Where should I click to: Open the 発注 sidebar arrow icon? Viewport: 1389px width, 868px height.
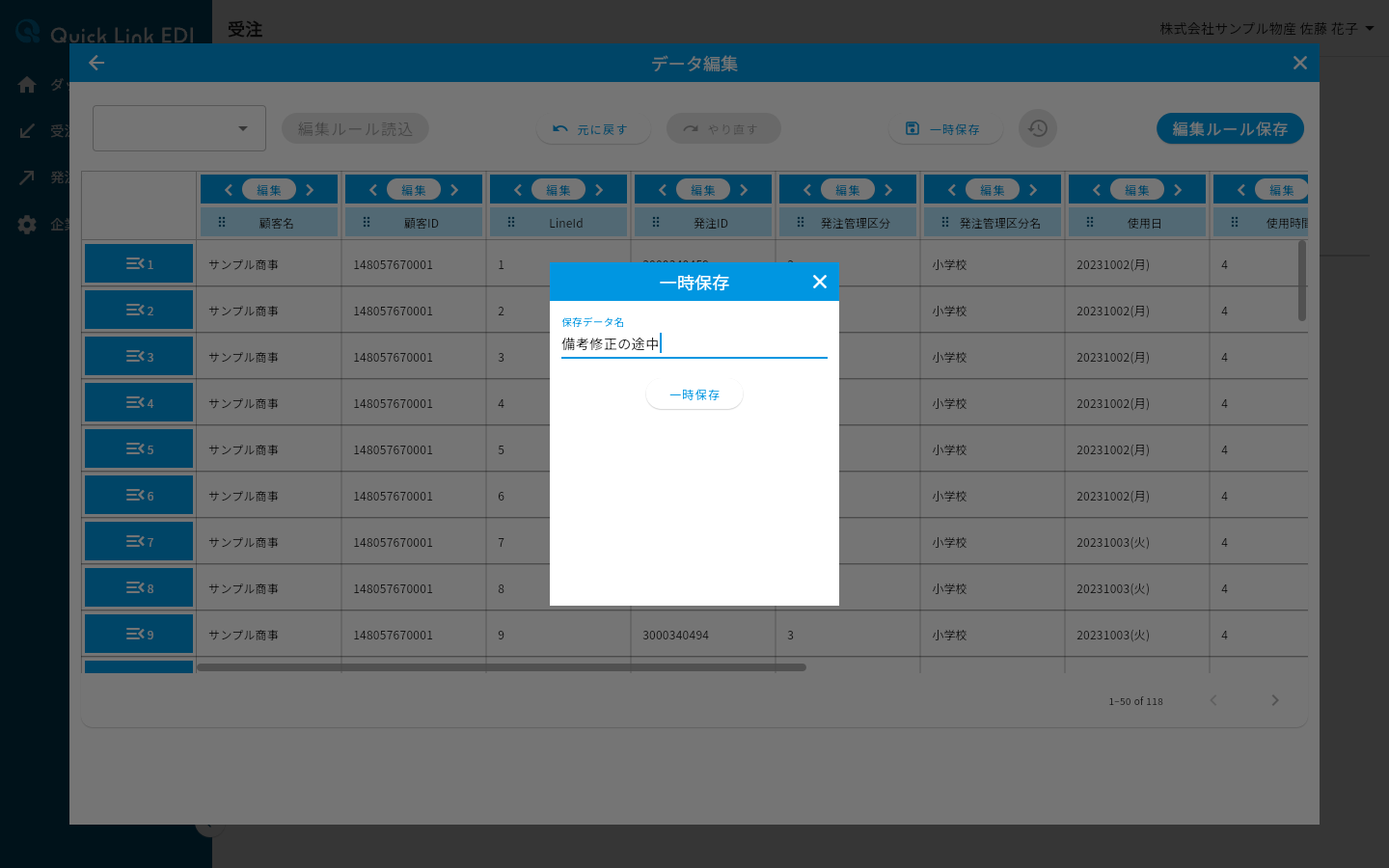27,177
